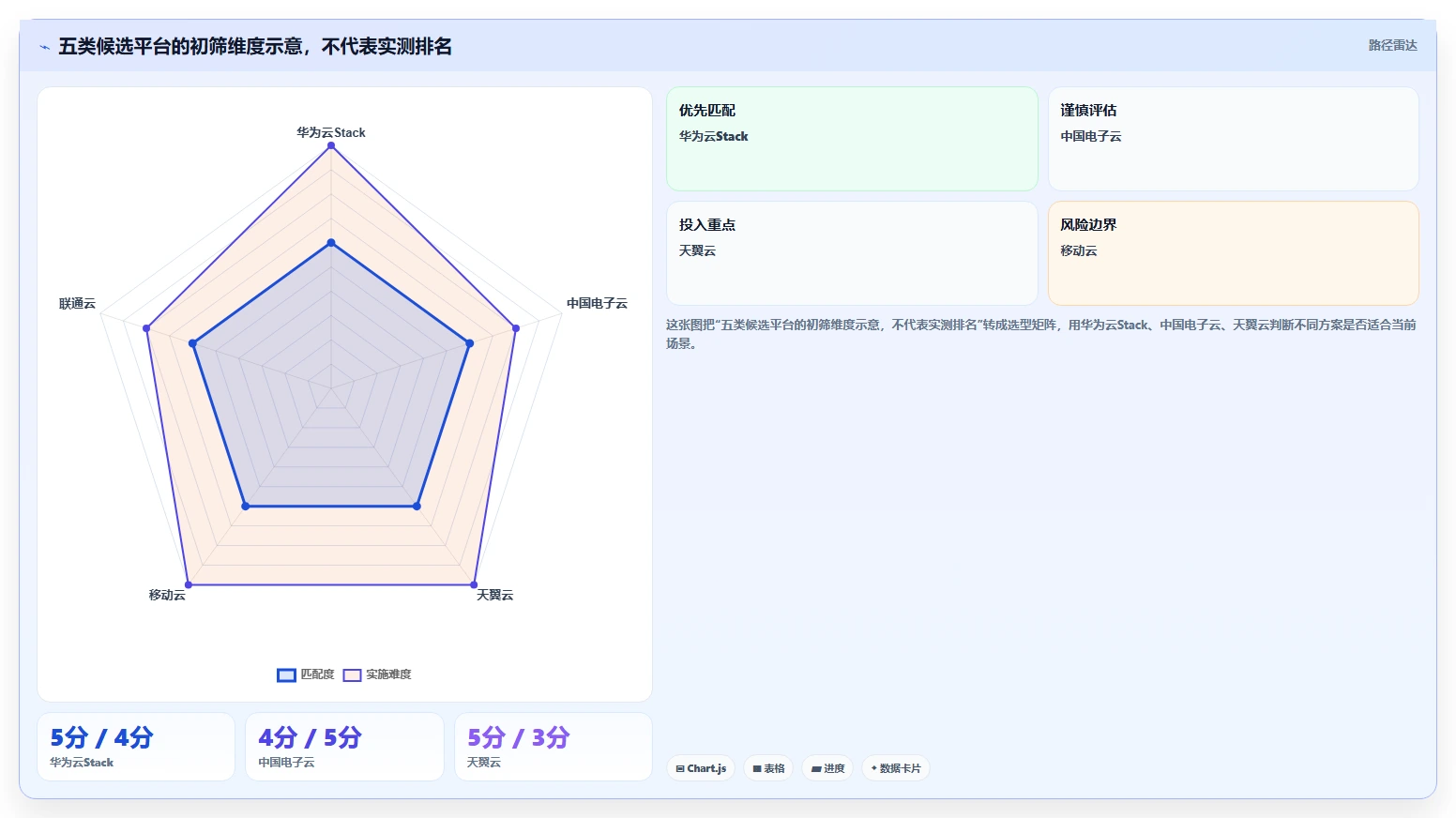Select the blue 匹配度 point on the 天翼云 axis
The height and width of the screenshot is (818, 1456).
click(x=417, y=507)
